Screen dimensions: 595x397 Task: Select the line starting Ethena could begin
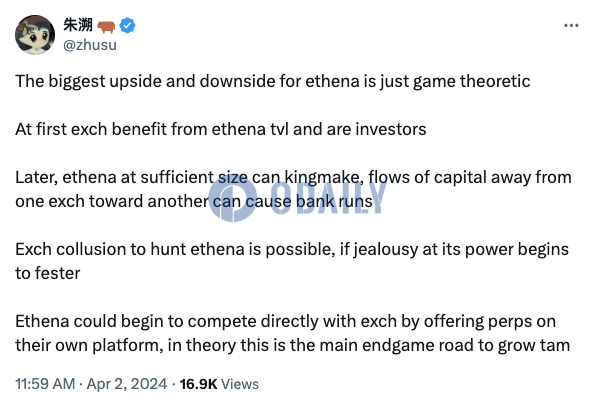[285, 321]
